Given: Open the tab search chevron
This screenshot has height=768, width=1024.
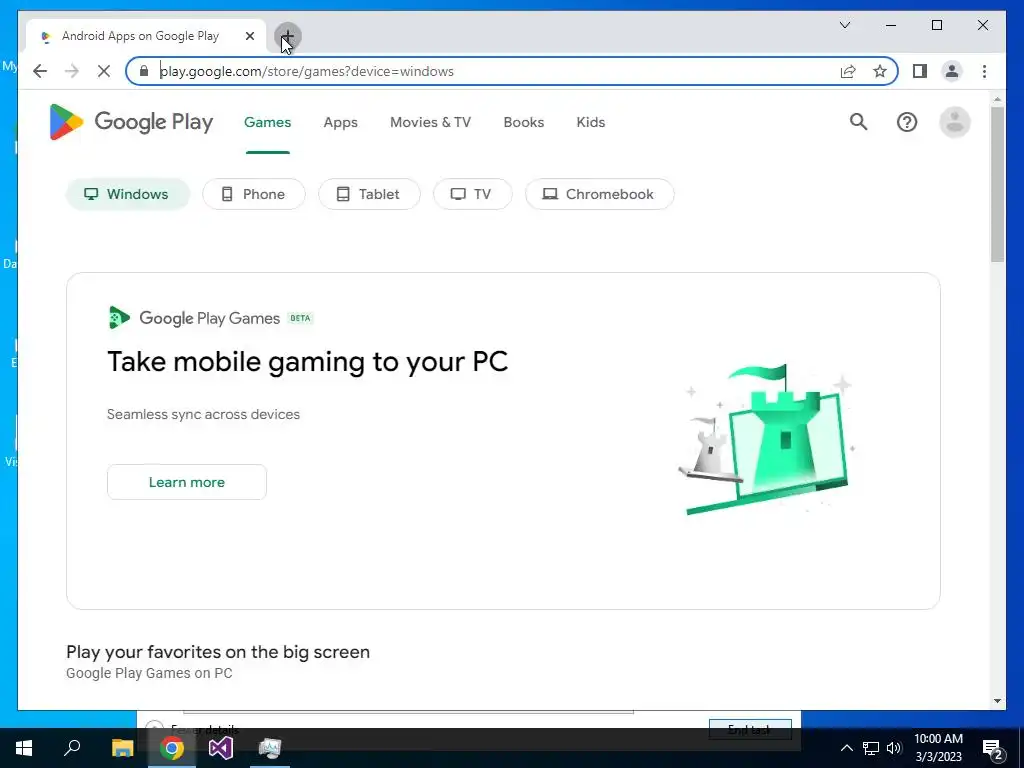Looking at the screenshot, I should click(x=844, y=25).
